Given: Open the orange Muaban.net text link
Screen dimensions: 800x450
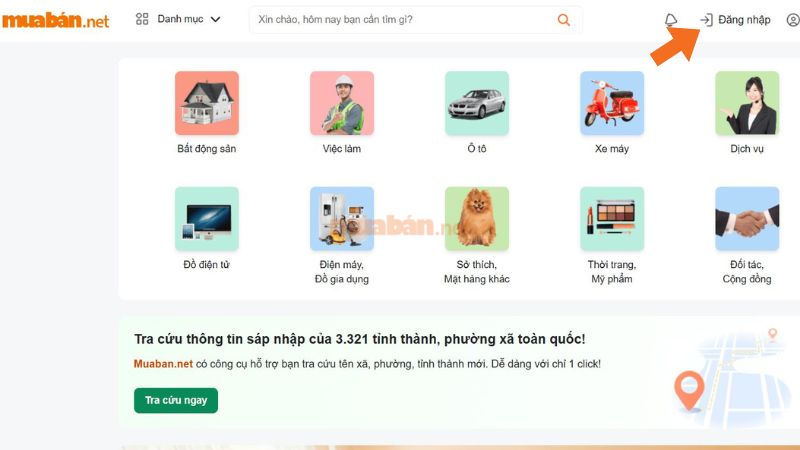Looking at the screenshot, I should coord(163,364).
